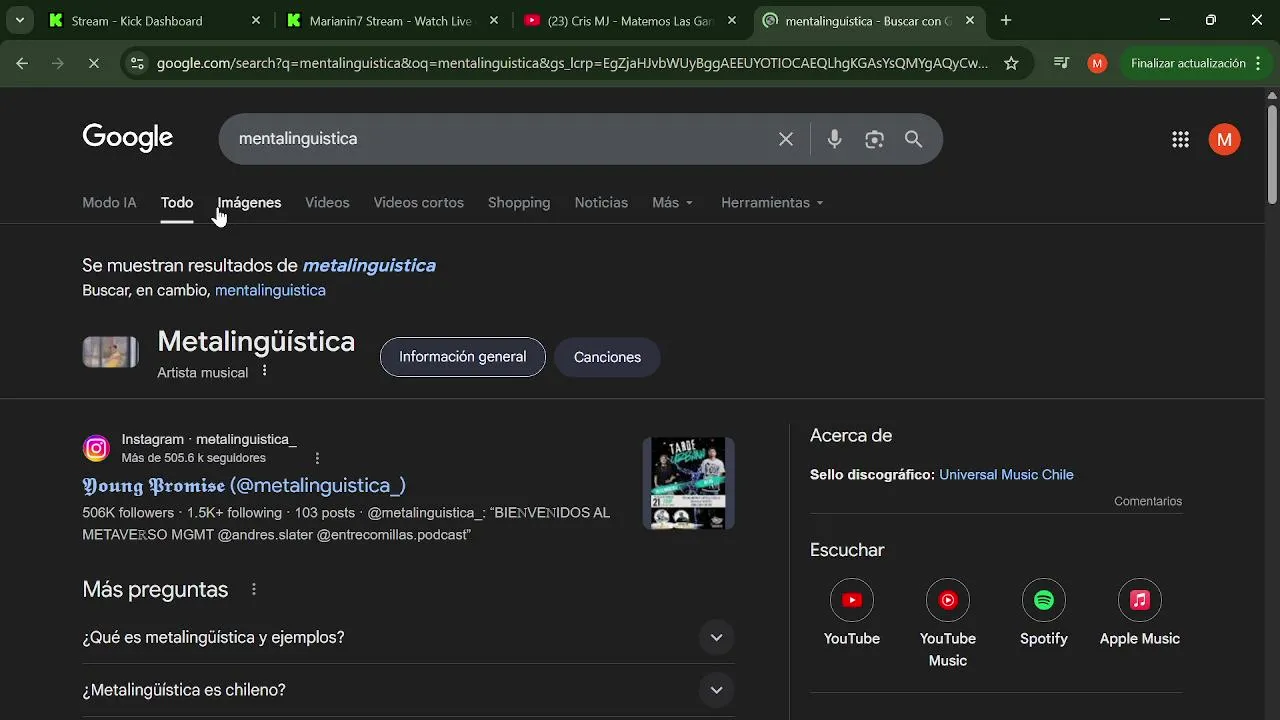Click corrected term metalinguistica link

369,266
